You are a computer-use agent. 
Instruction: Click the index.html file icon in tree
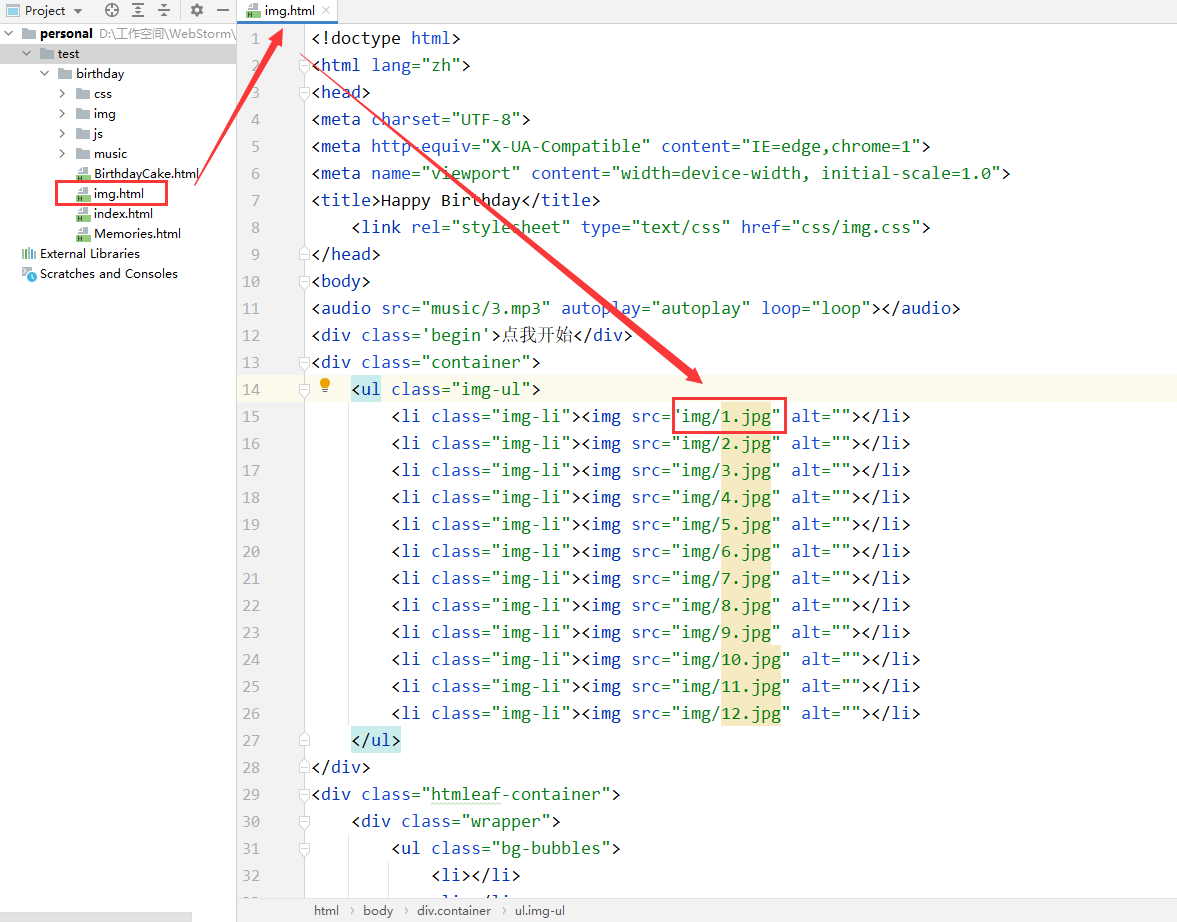coord(83,214)
